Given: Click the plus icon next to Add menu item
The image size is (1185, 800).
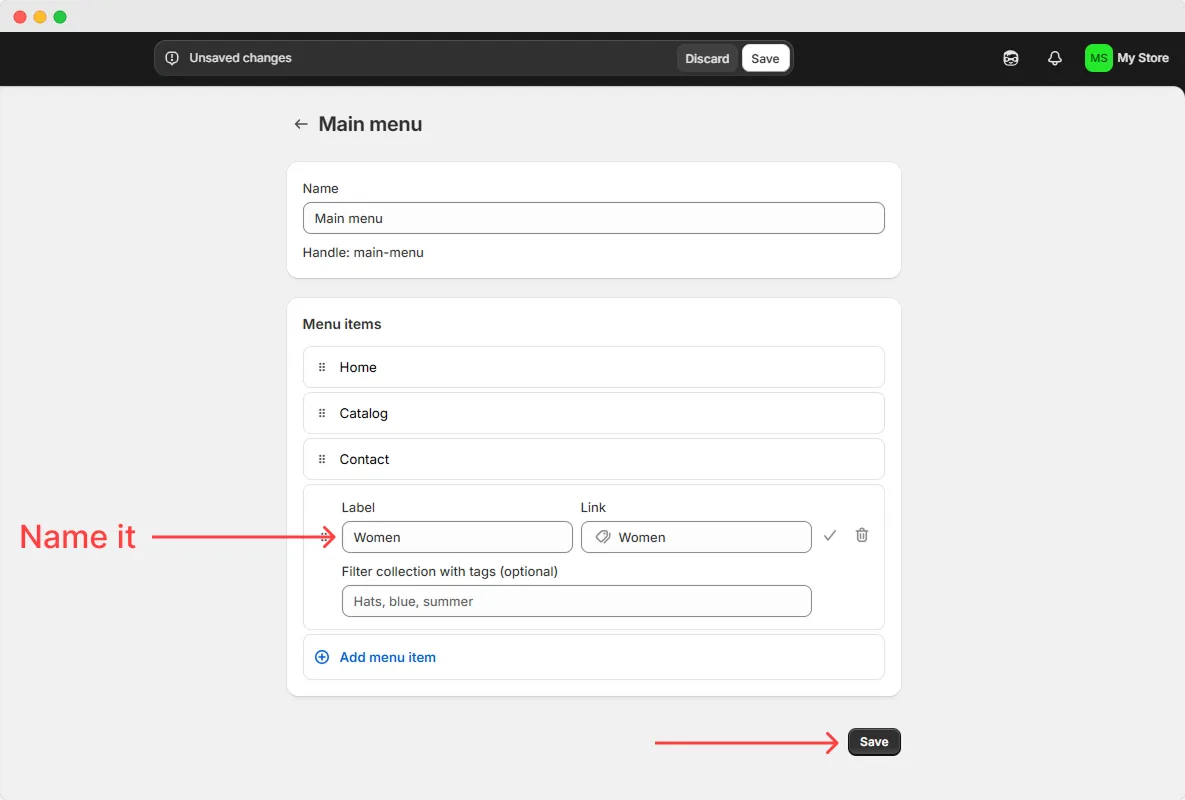Looking at the screenshot, I should 321,657.
